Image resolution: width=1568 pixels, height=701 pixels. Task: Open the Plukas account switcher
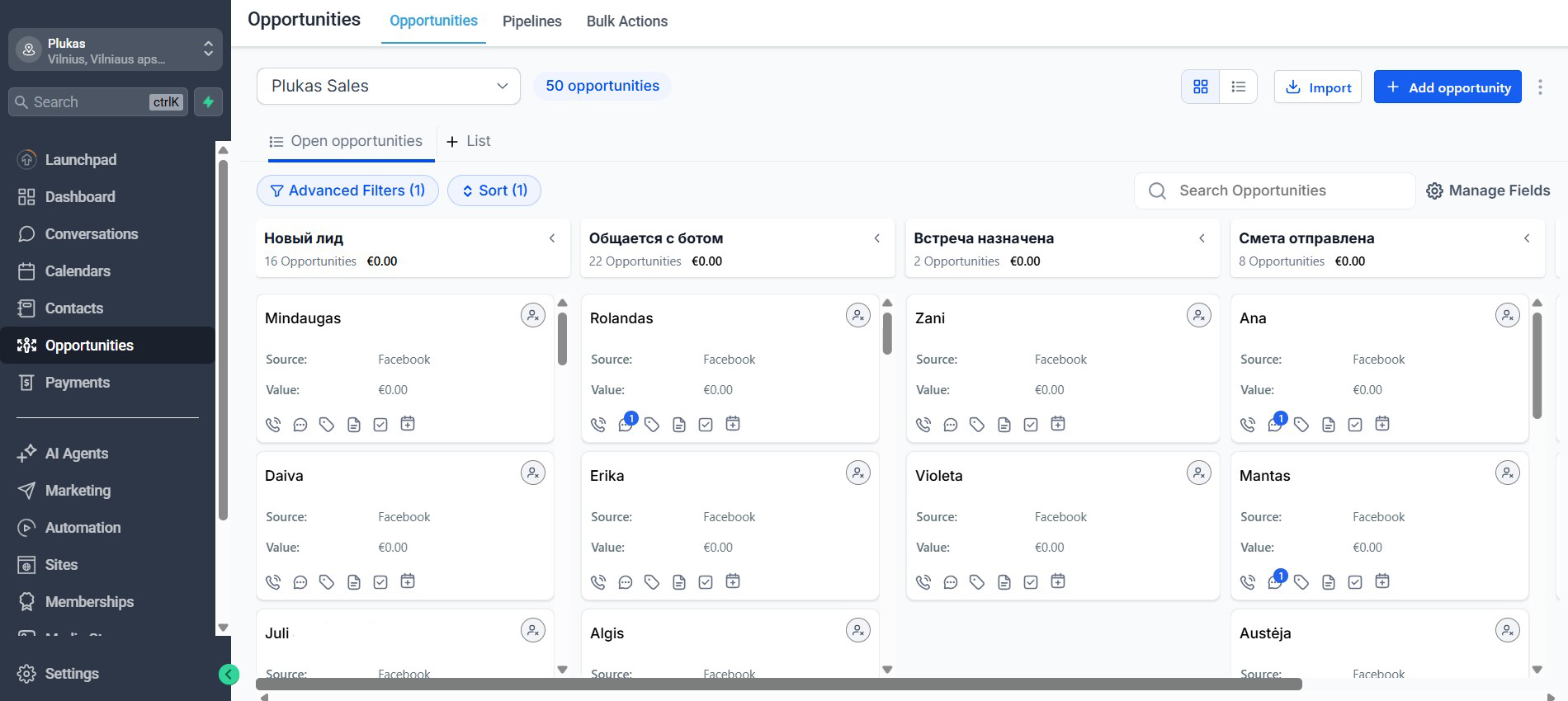point(116,50)
